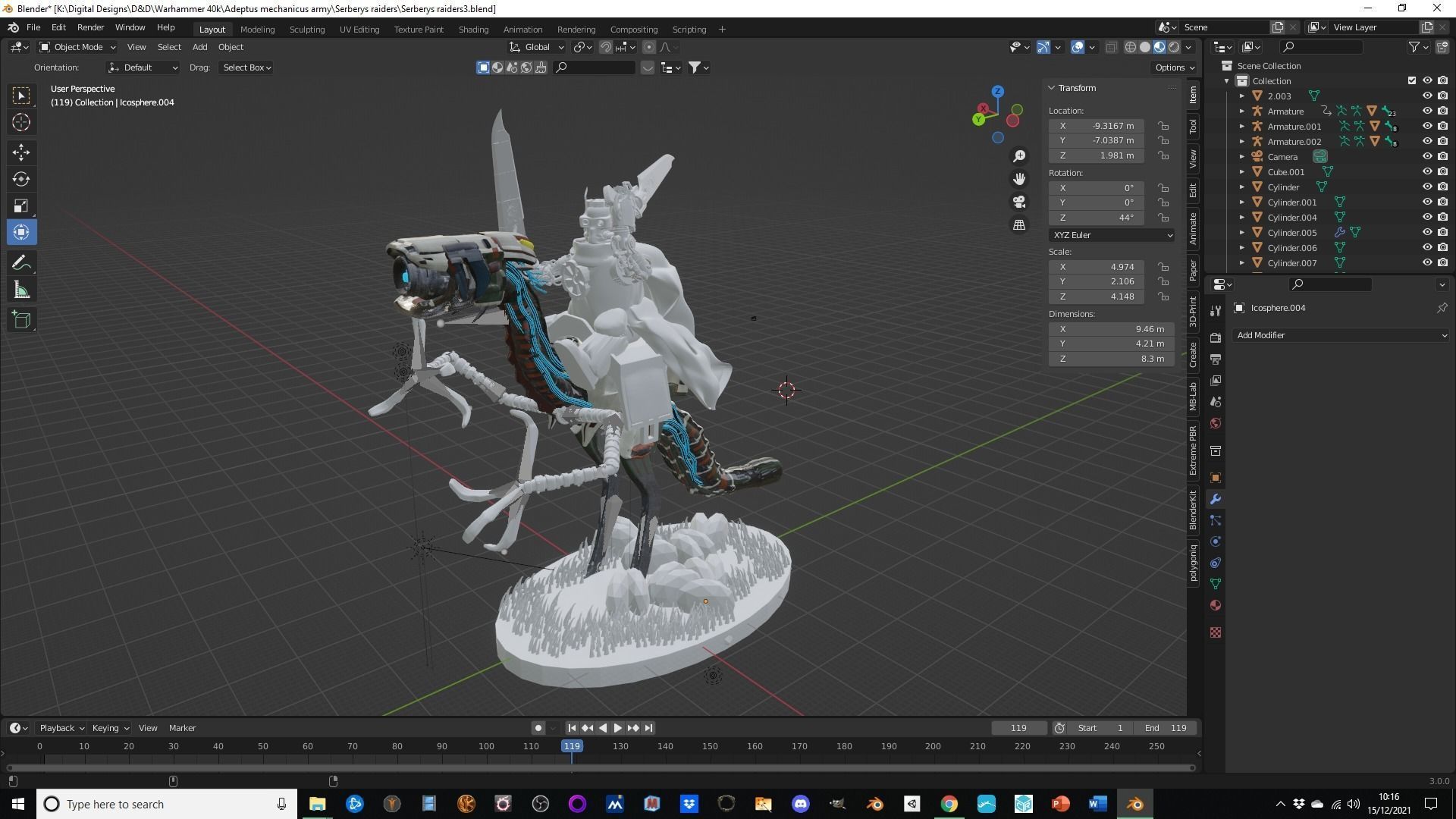Image resolution: width=1456 pixels, height=819 pixels.
Task: Click the frame 119 playhead marker
Action: [x=572, y=746]
